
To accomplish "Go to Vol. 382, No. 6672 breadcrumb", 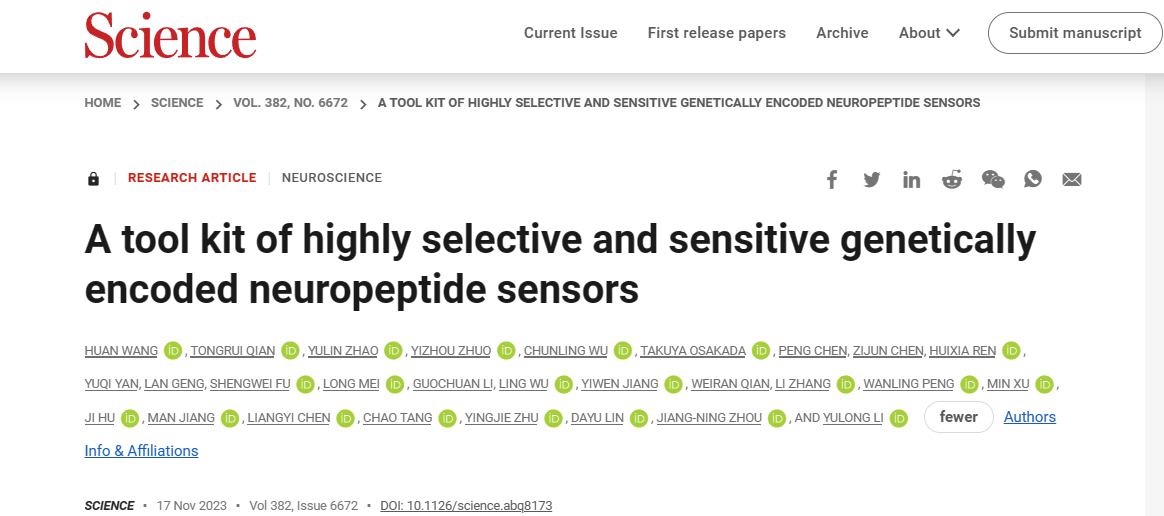I will pos(290,102).
